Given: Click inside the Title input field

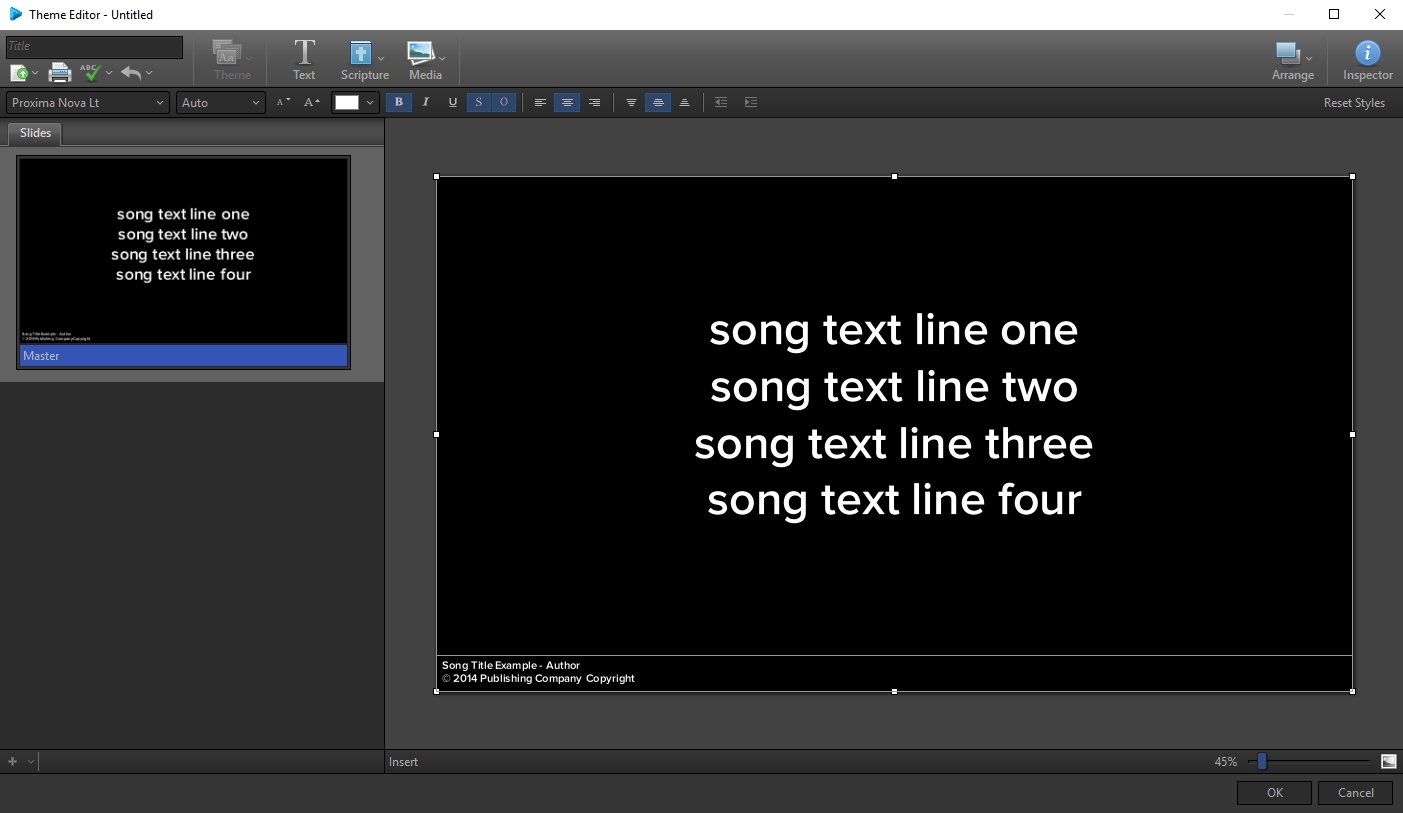Looking at the screenshot, I should [95, 46].
